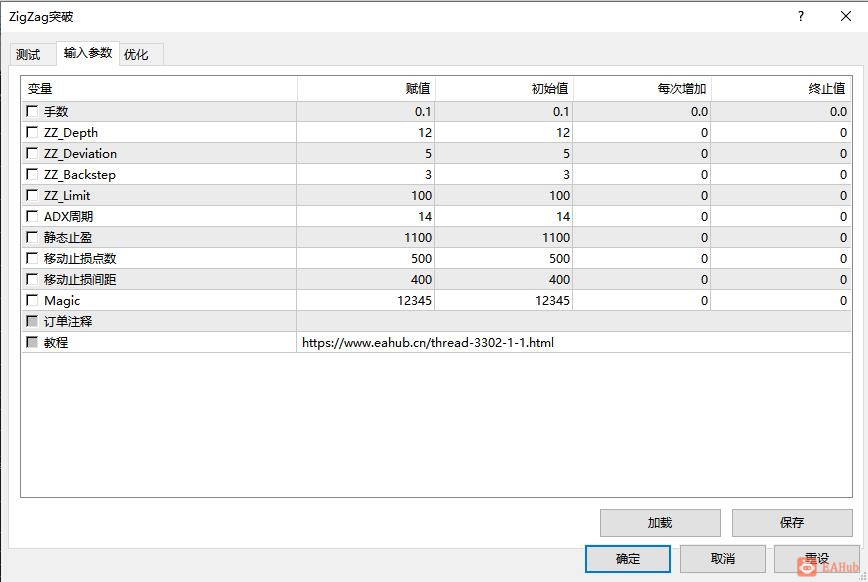Click the 订单注释 variable name
The width and height of the screenshot is (868, 582).
(68, 322)
